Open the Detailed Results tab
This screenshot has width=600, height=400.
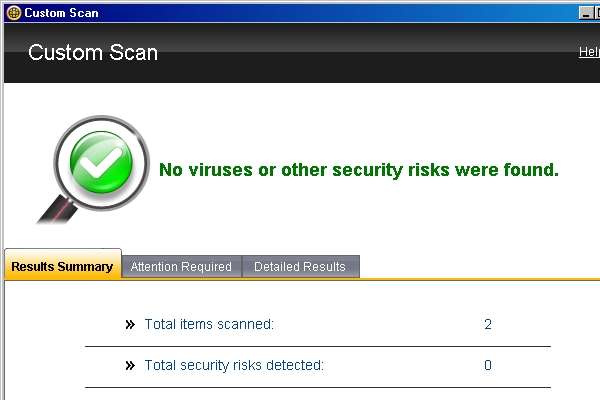coord(300,266)
